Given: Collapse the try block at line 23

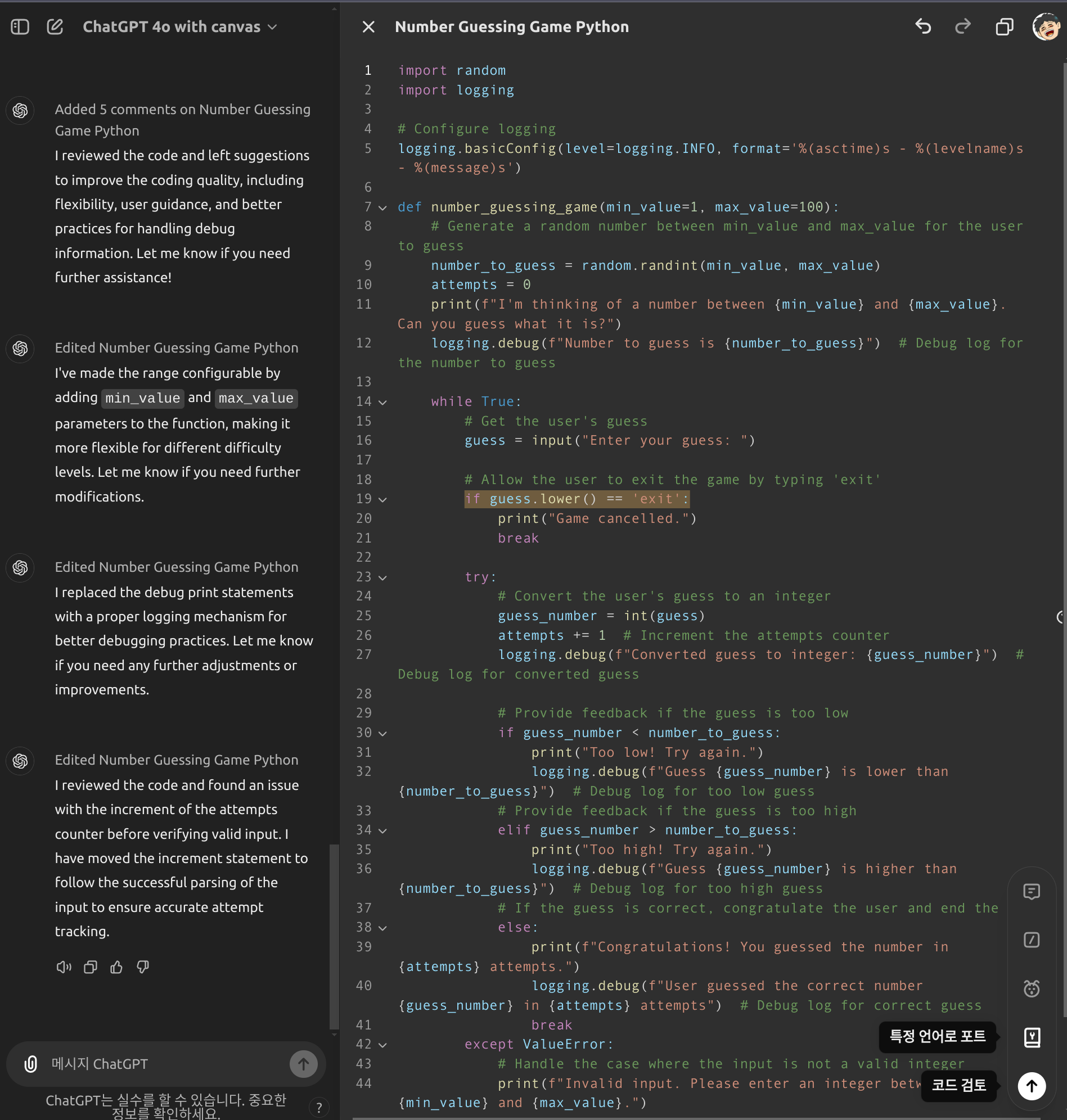Looking at the screenshot, I should [383, 577].
